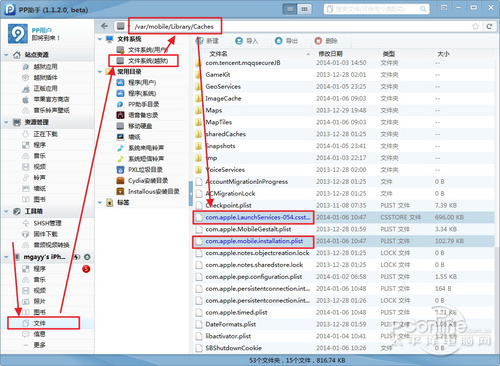Select 更多 under the device section
The width and height of the screenshot is (500, 366).
(39, 345)
